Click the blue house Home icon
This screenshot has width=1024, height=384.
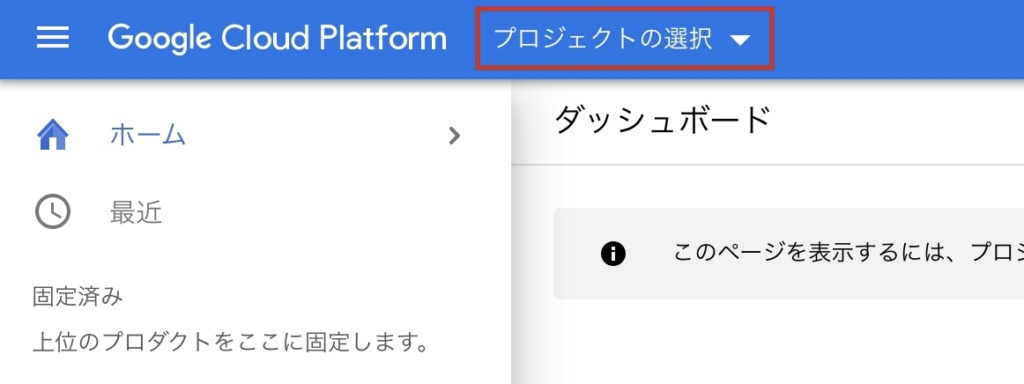[53, 136]
